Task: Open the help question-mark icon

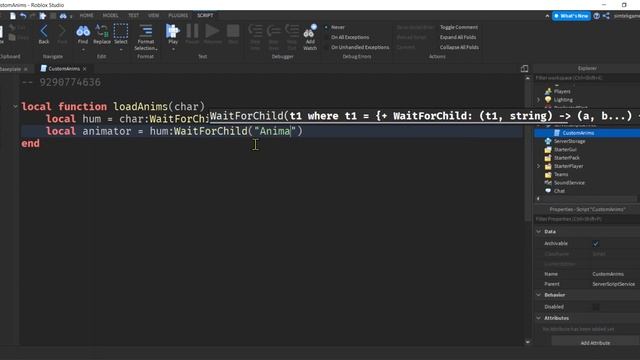Action: (597, 16)
